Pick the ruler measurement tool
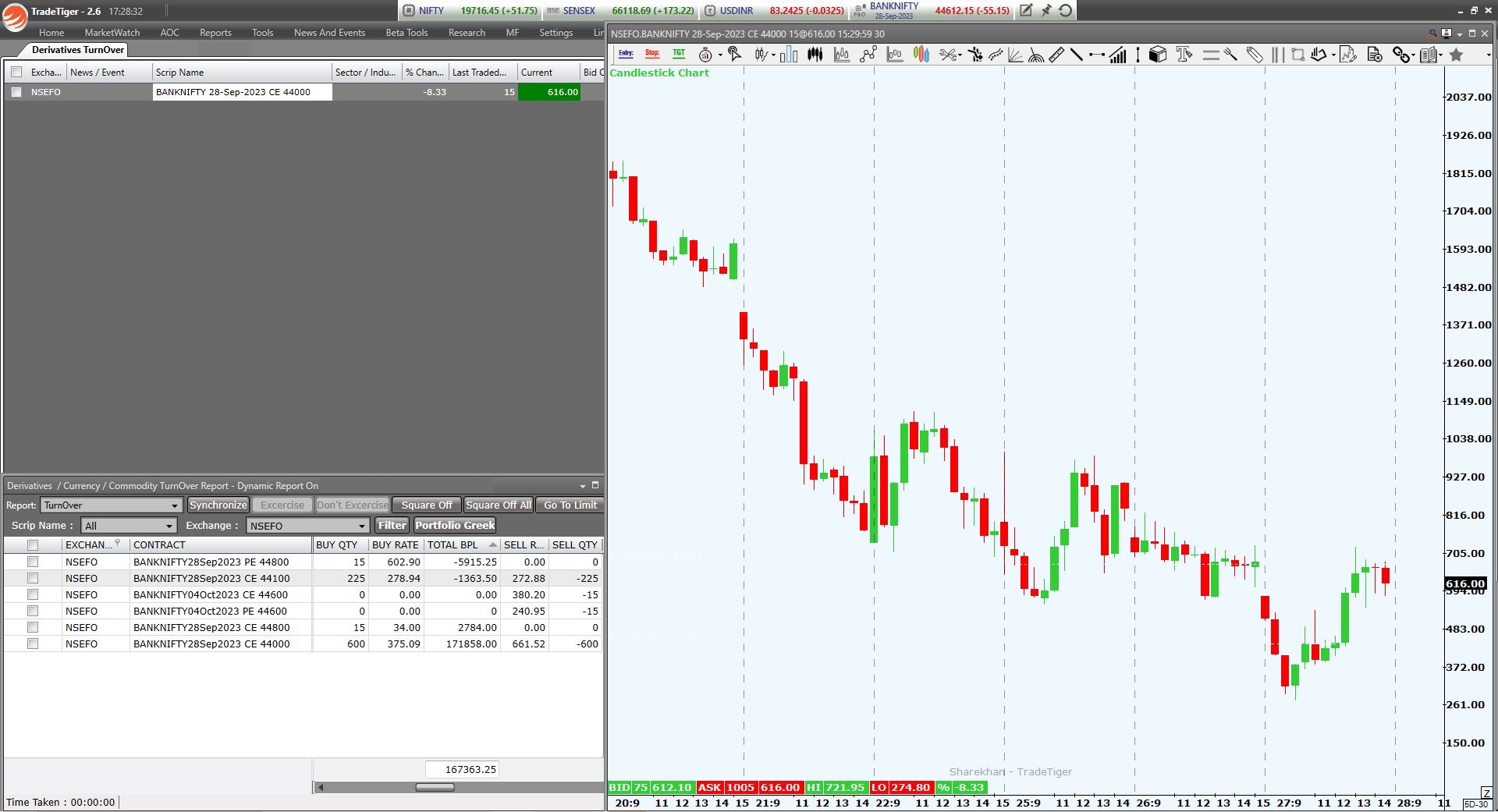This screenshot has width=1498, height=812. (1056, 55)
